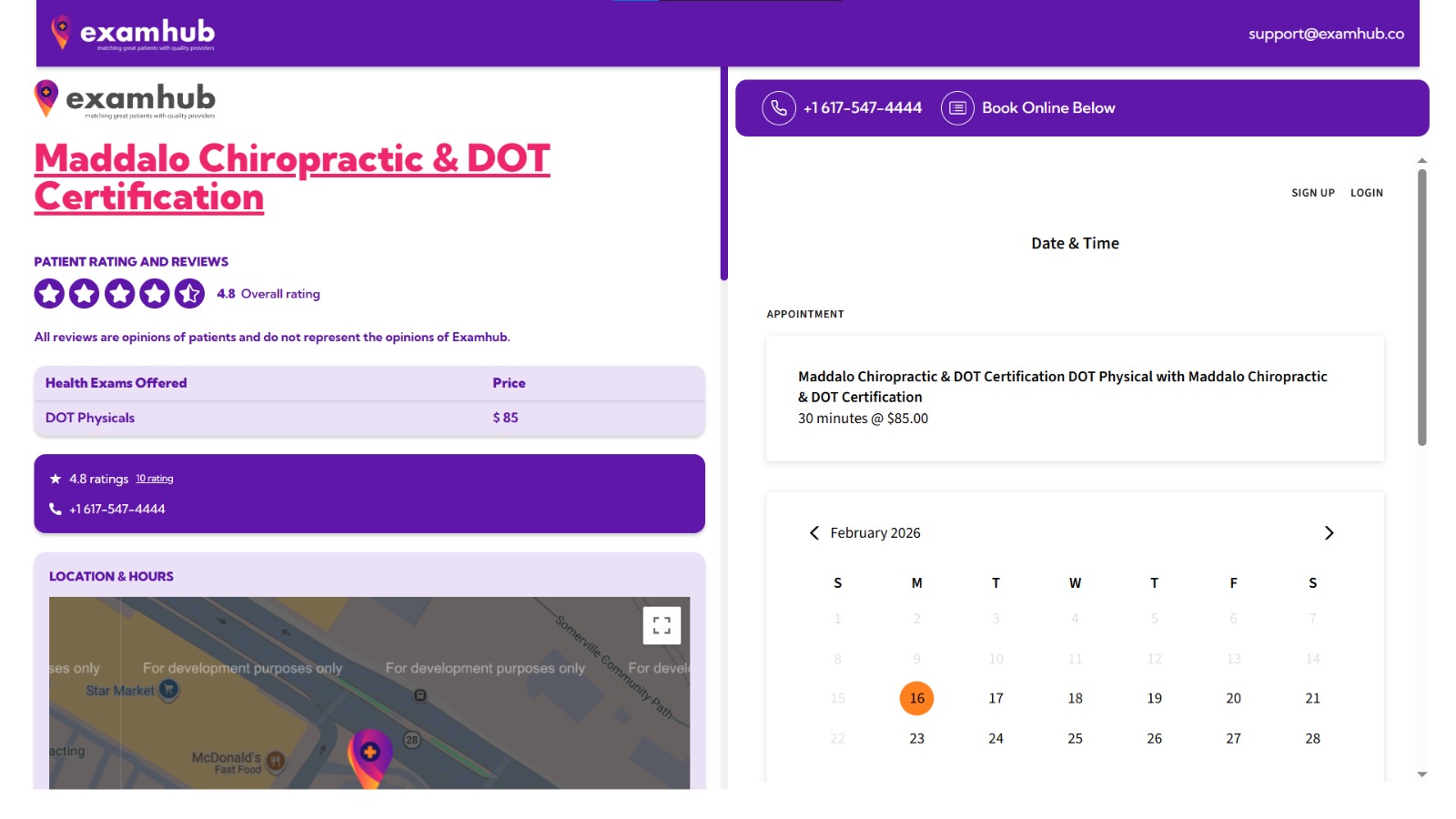Screen dimensions: 1456x819
Task: Open fullscreen view of the location map
Action: pyautogui.click(x=662, y=625)
